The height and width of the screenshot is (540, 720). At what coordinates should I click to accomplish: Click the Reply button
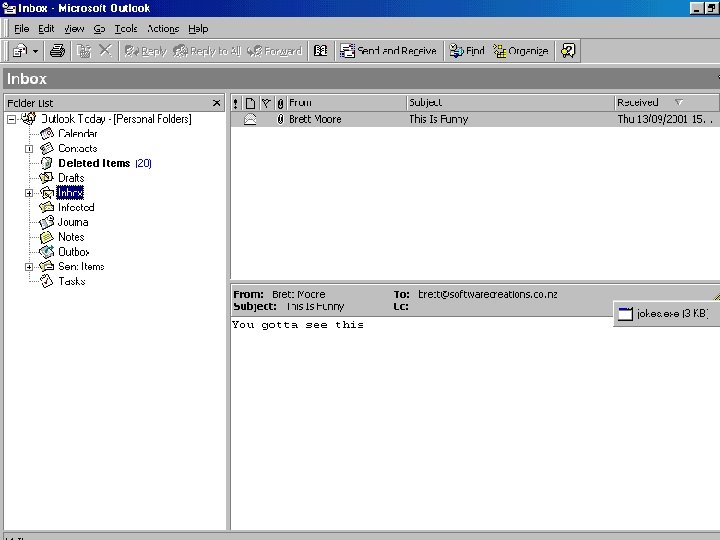(x=146, y=51)
